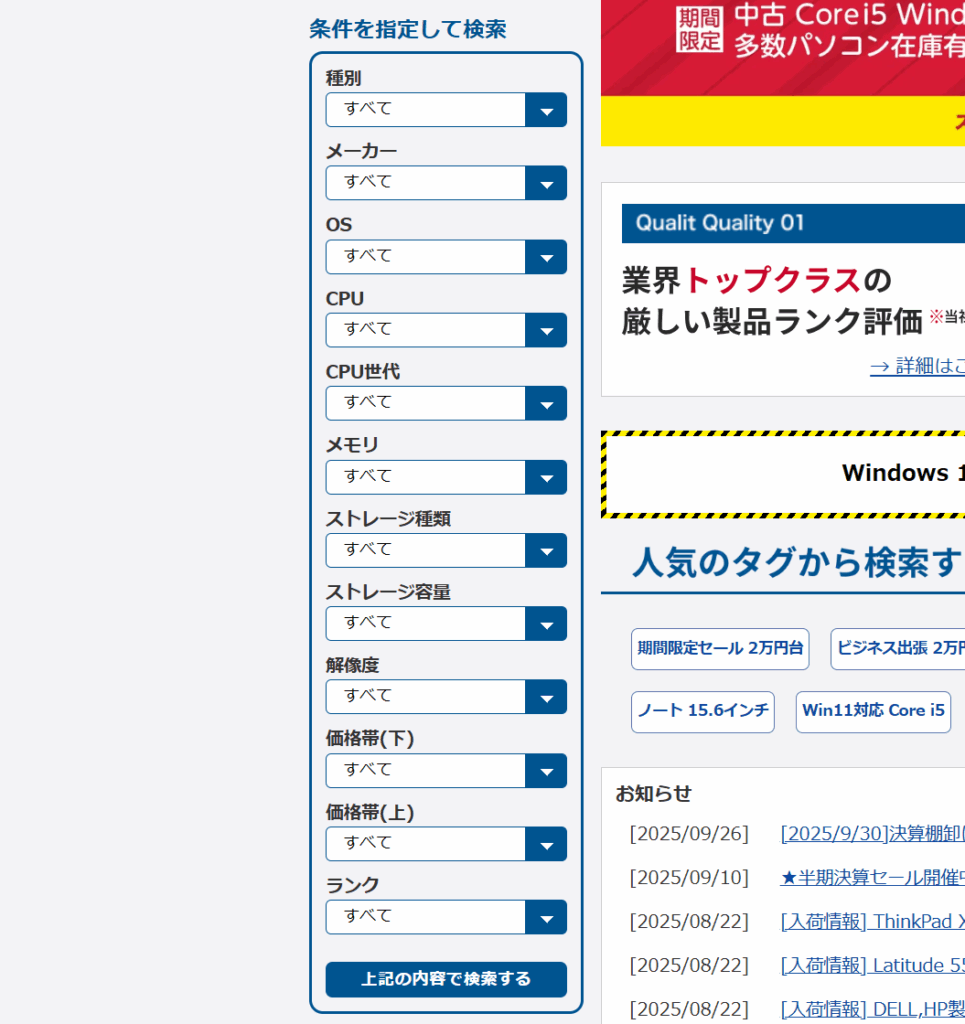Select the ノート 15.6インチ tag
965x1024 pixels.
(x=703, y=711)
